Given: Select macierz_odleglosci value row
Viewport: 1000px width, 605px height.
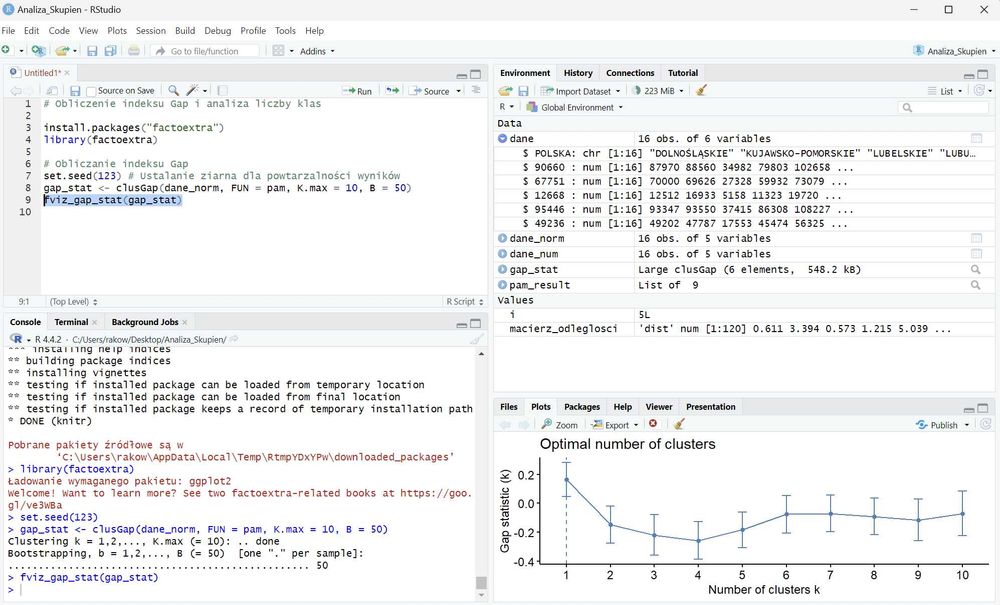Looking at the screenshot, I should 744,329.
